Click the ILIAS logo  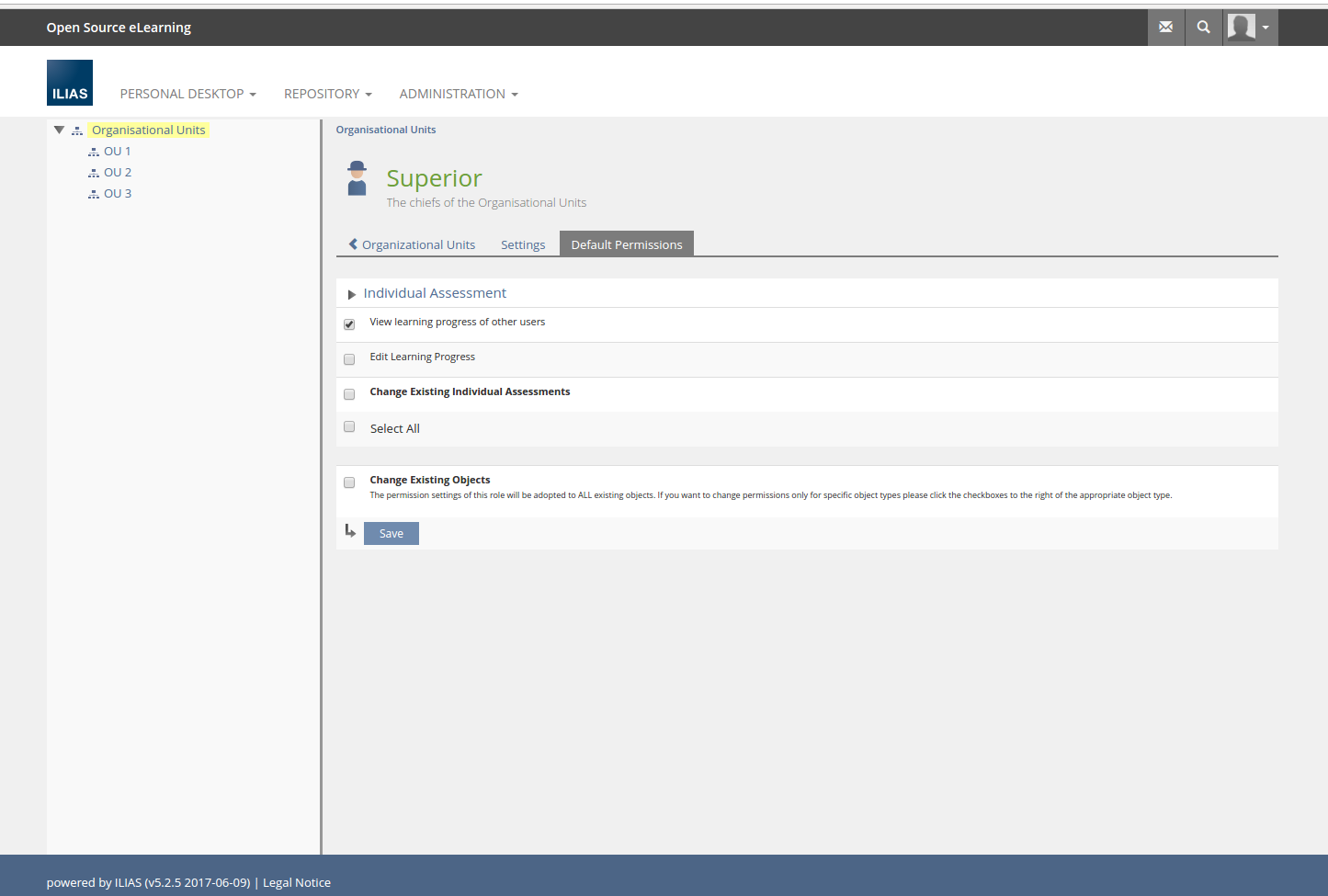(70, 83)
